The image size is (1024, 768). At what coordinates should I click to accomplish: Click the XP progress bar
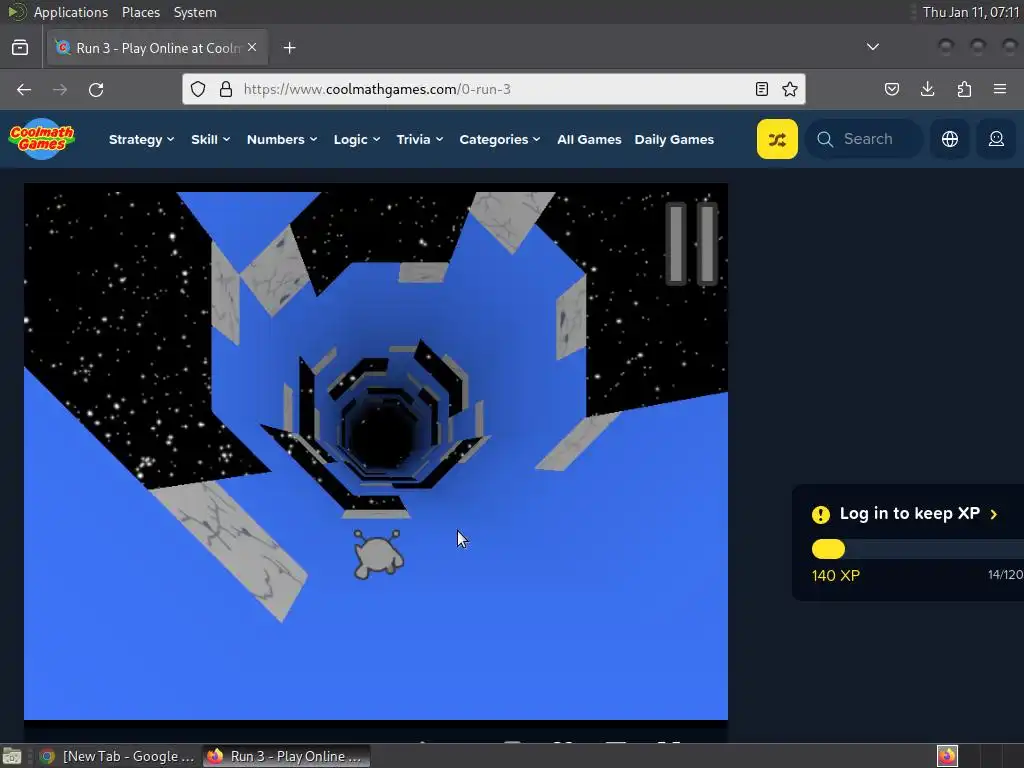[x=918, y=549]
